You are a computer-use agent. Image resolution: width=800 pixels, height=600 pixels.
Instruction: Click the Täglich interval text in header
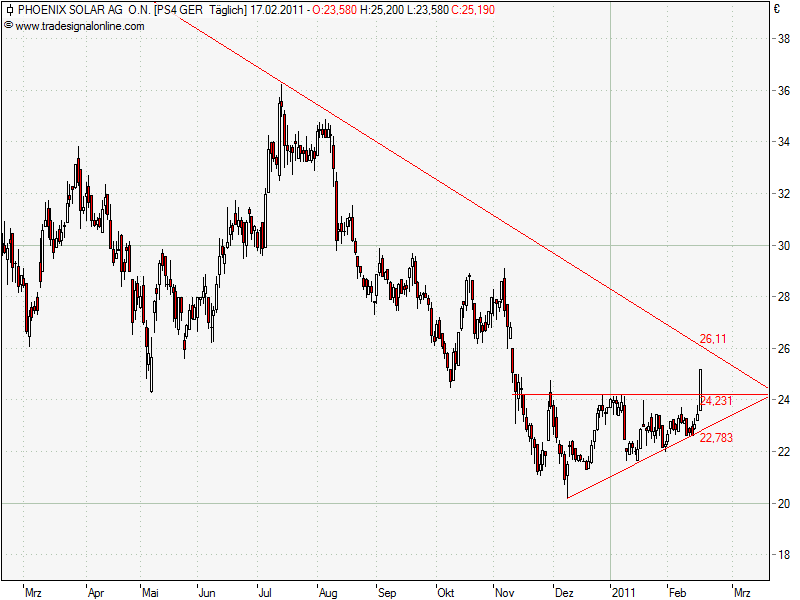point(225,10)
